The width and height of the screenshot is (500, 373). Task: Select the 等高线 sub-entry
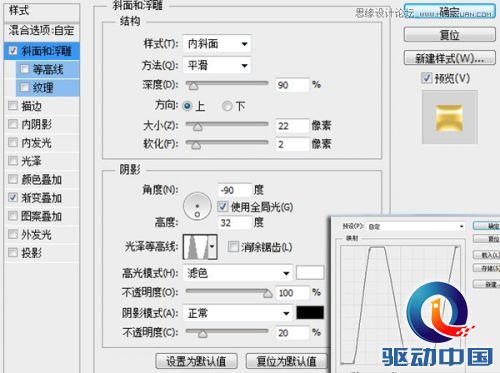click(x=47, y=69)
